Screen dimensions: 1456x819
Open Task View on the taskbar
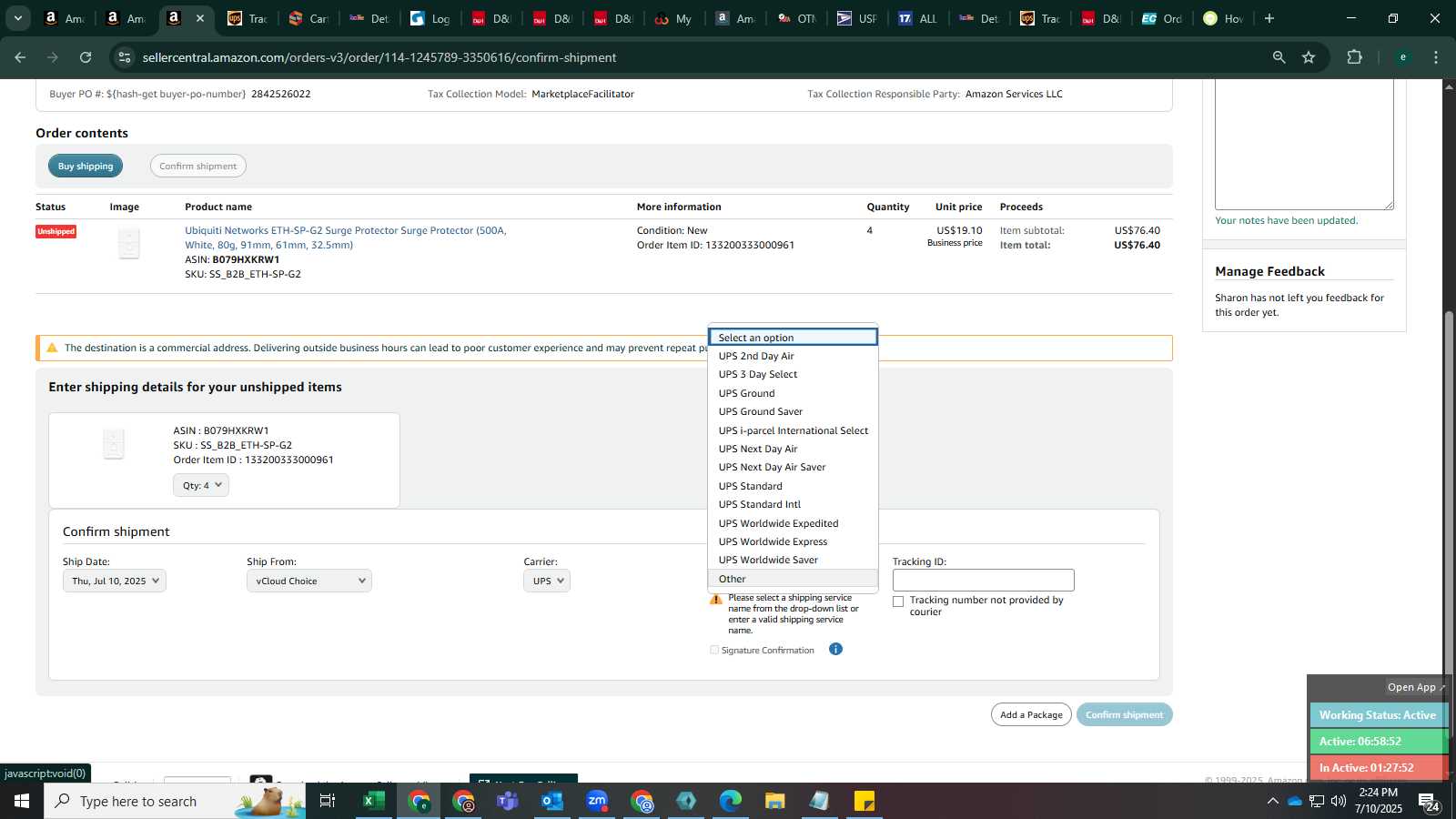pyautogui.click(x=328, y=801)
